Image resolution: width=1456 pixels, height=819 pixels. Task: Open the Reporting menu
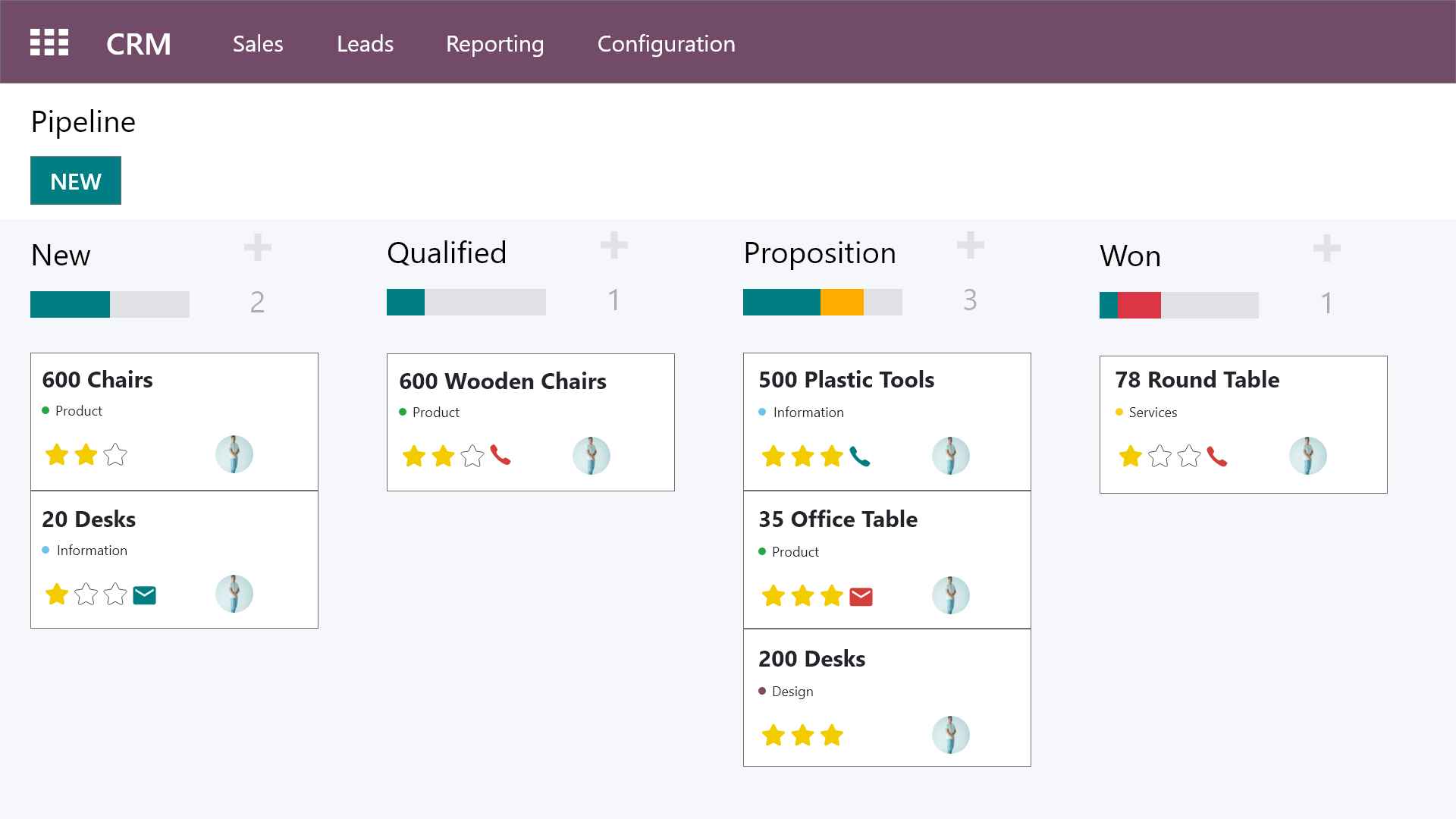click(x=494, y=44)
